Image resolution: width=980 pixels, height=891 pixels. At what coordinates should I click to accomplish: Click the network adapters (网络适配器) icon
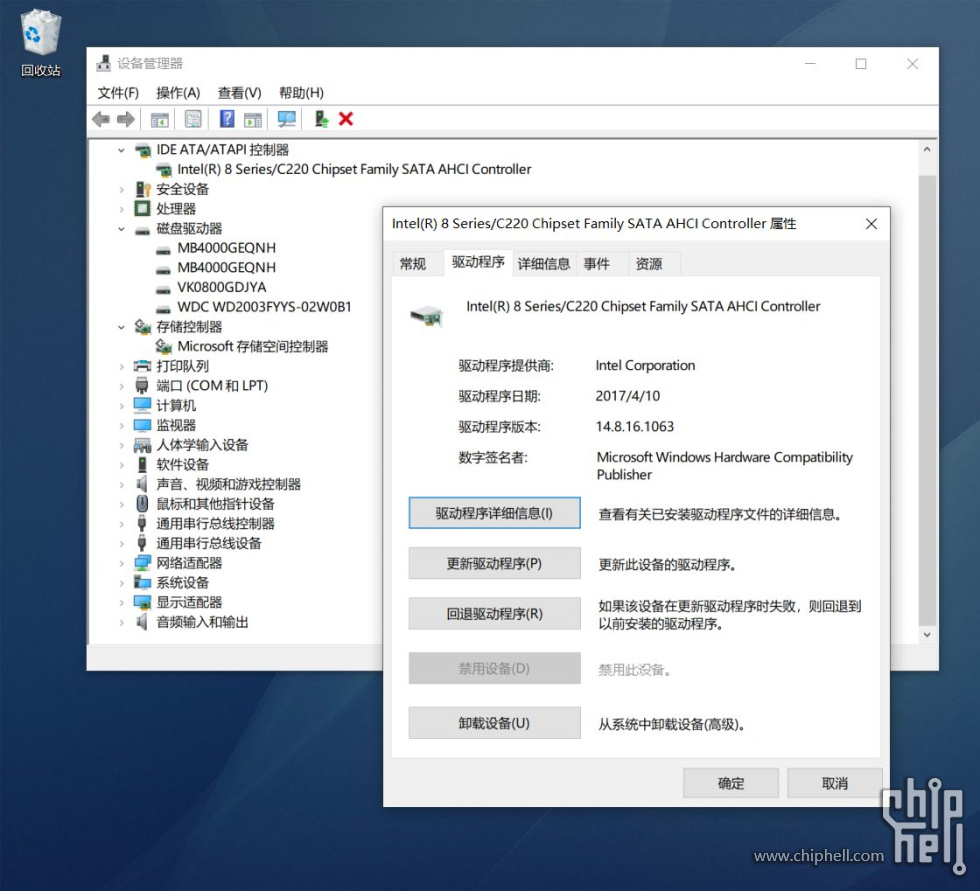[x=142, y=563]
